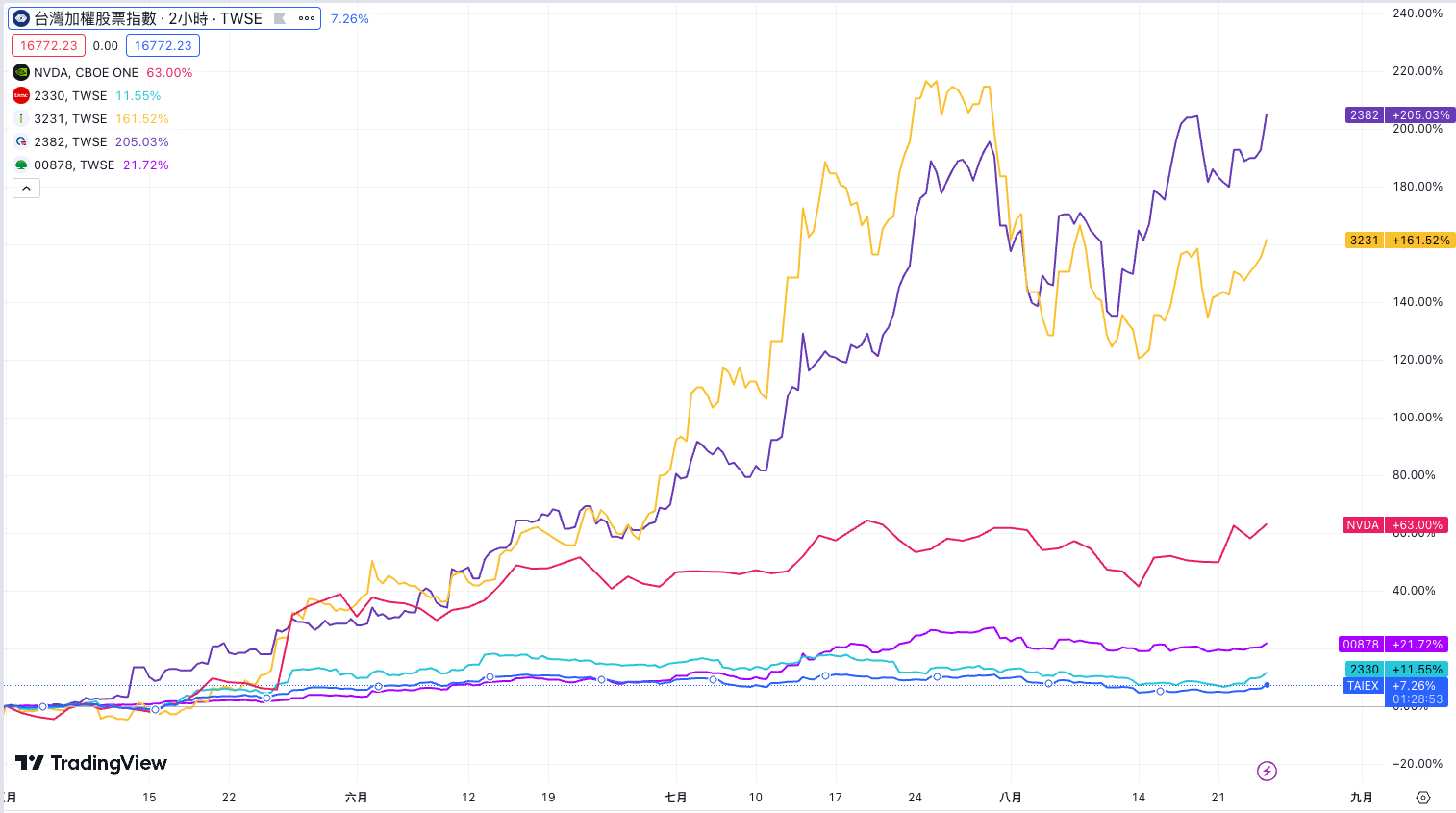Click the blue TAIEX price scale label
1456x813 pixels.
(x=1363, y=686)
